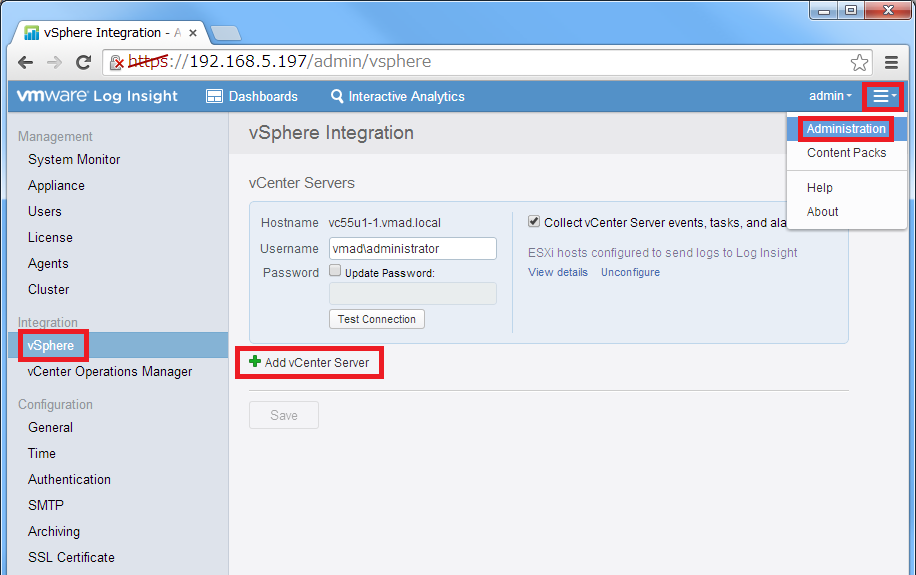Viewport: 916px width, 575px height.
Task: Select vSphere under Integration
Action: 118,345
